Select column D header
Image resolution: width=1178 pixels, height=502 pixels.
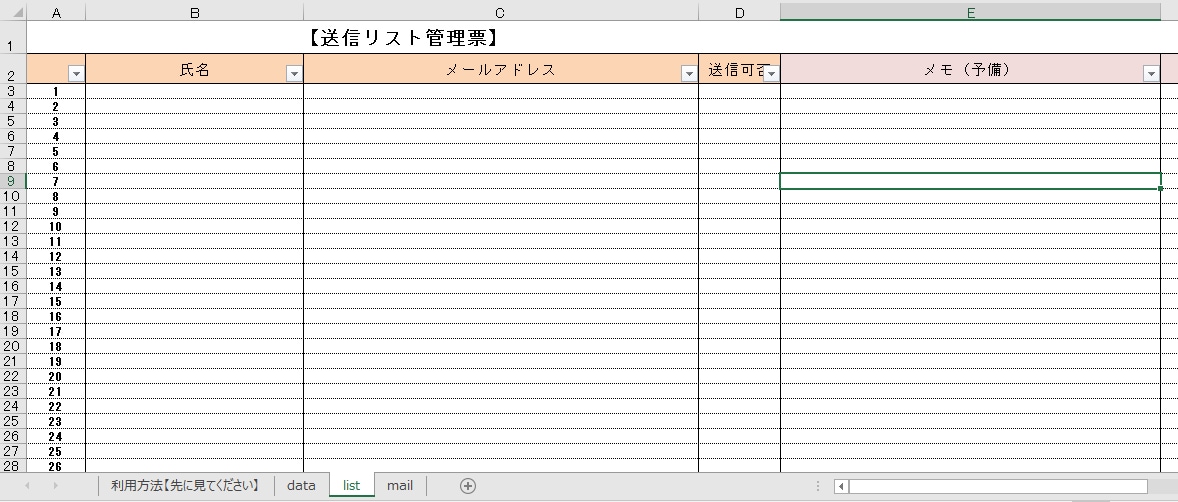[739, 13]
